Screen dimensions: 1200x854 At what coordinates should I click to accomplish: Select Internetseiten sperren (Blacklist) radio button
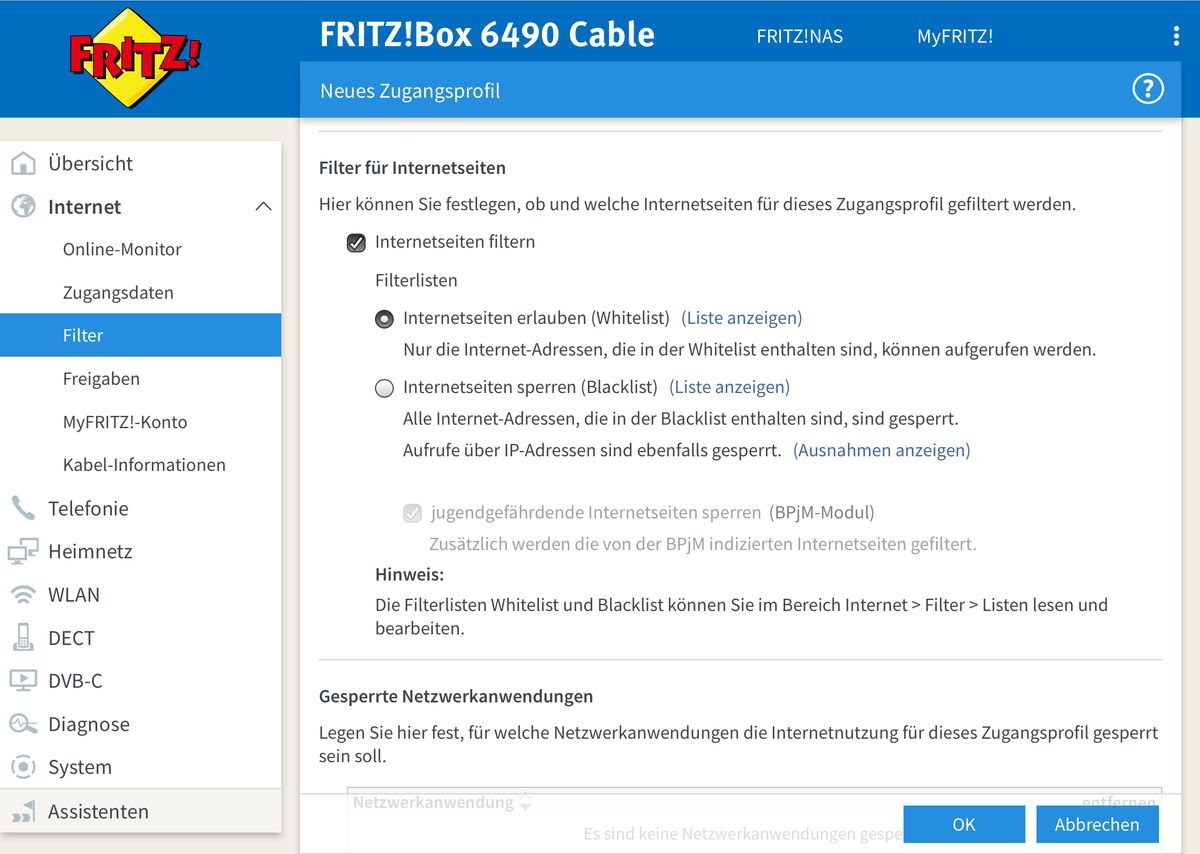pos(384,388)
